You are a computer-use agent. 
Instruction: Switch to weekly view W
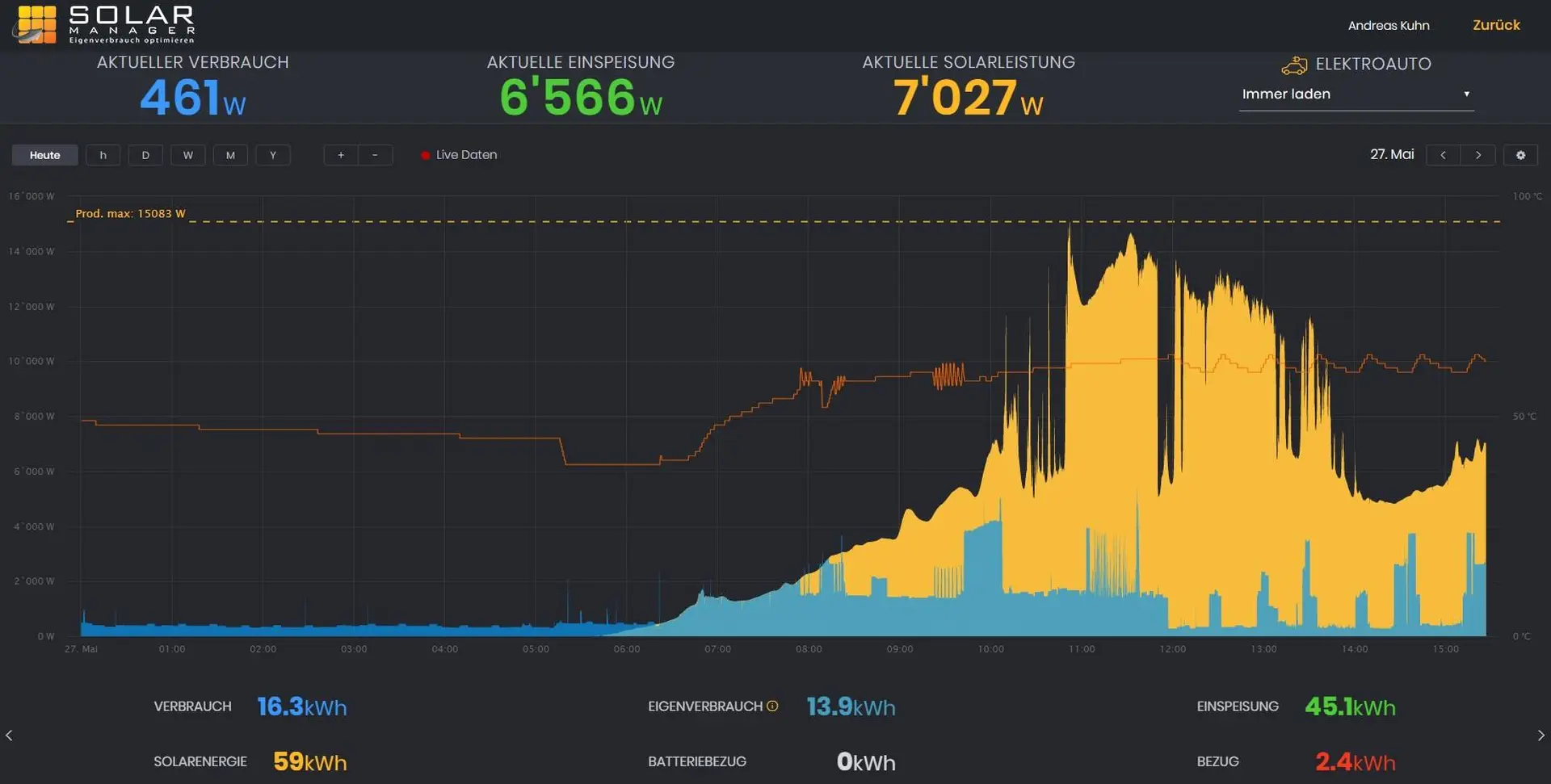pyautogui.click(x=188, y=155)
